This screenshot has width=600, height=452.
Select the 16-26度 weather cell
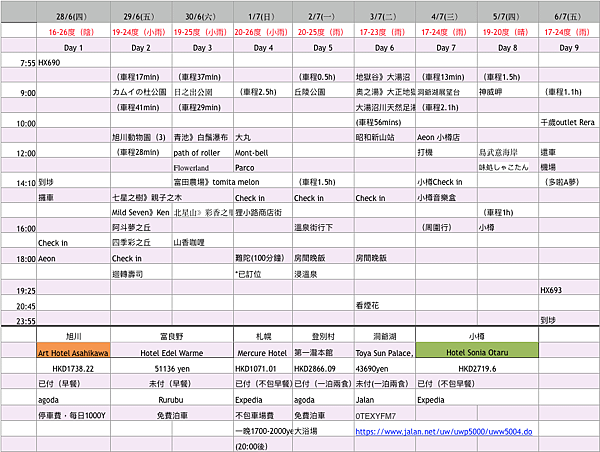click(73, 32)
